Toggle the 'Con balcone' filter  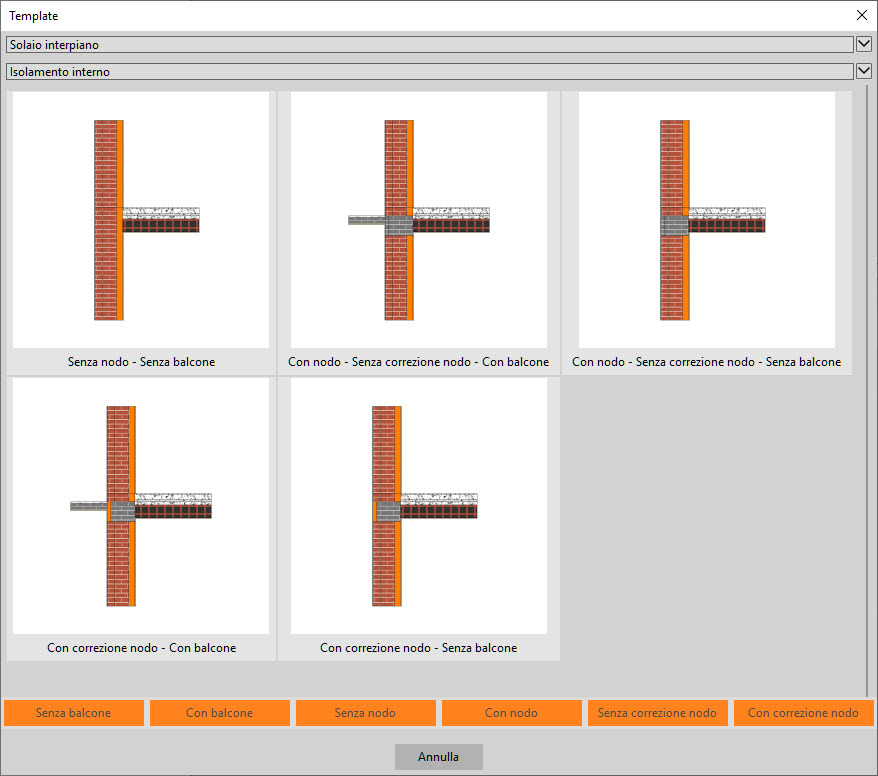(220, 713)
